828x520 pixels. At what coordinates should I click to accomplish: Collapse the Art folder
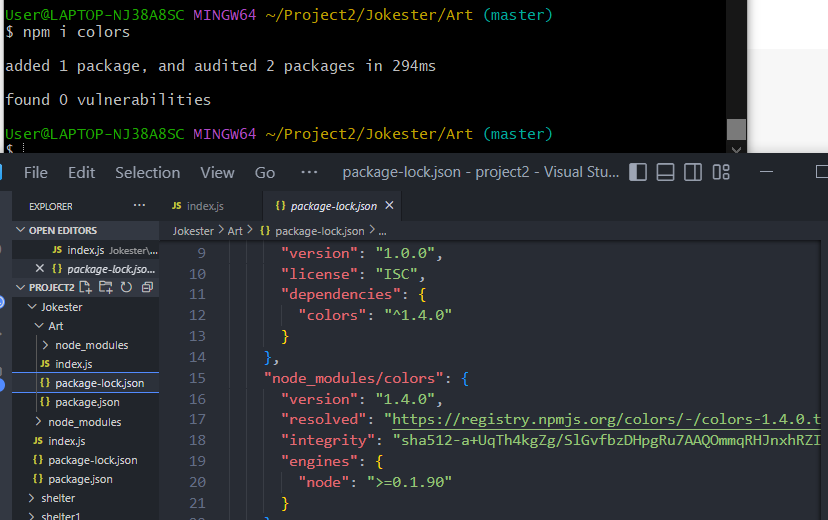pos(86,326)
